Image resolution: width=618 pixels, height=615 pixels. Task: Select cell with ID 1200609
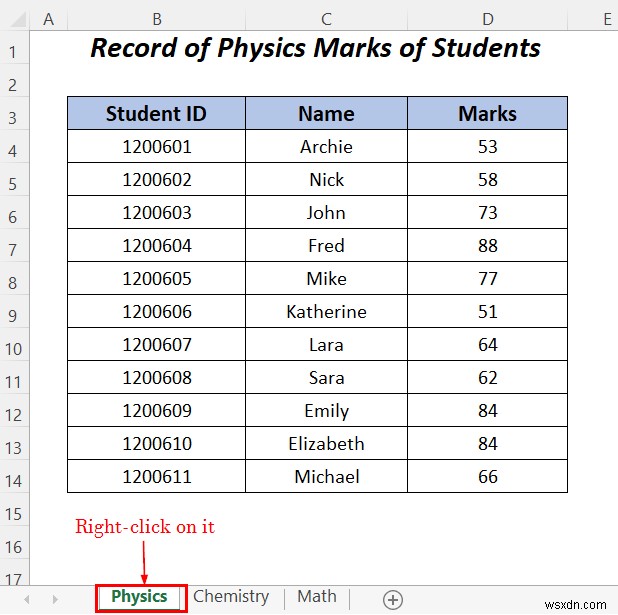point(156,410)
